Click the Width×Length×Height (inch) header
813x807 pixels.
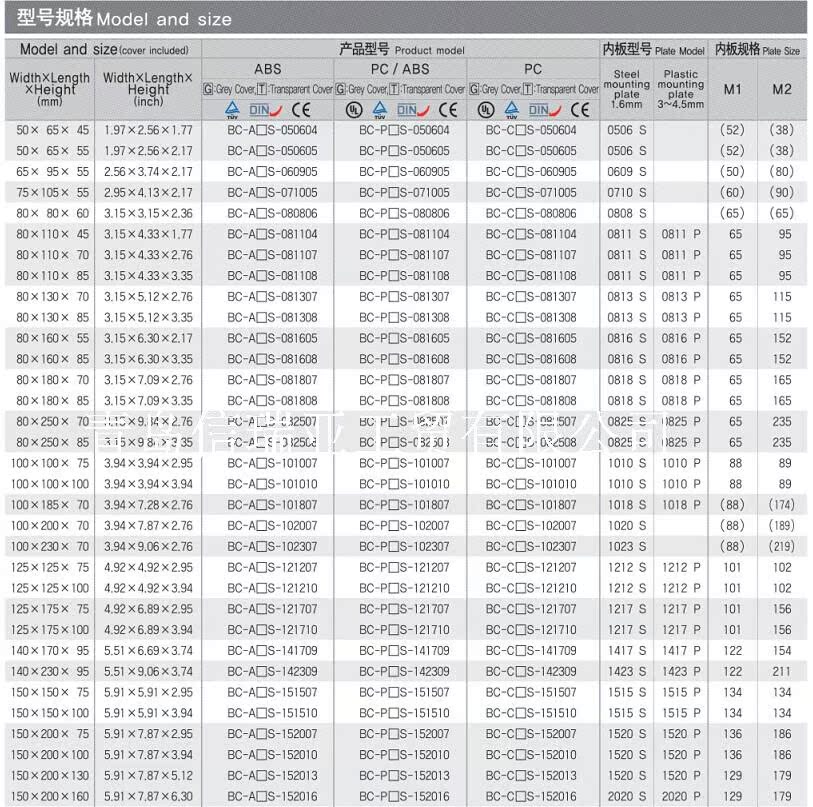click(x=148, y=89)
